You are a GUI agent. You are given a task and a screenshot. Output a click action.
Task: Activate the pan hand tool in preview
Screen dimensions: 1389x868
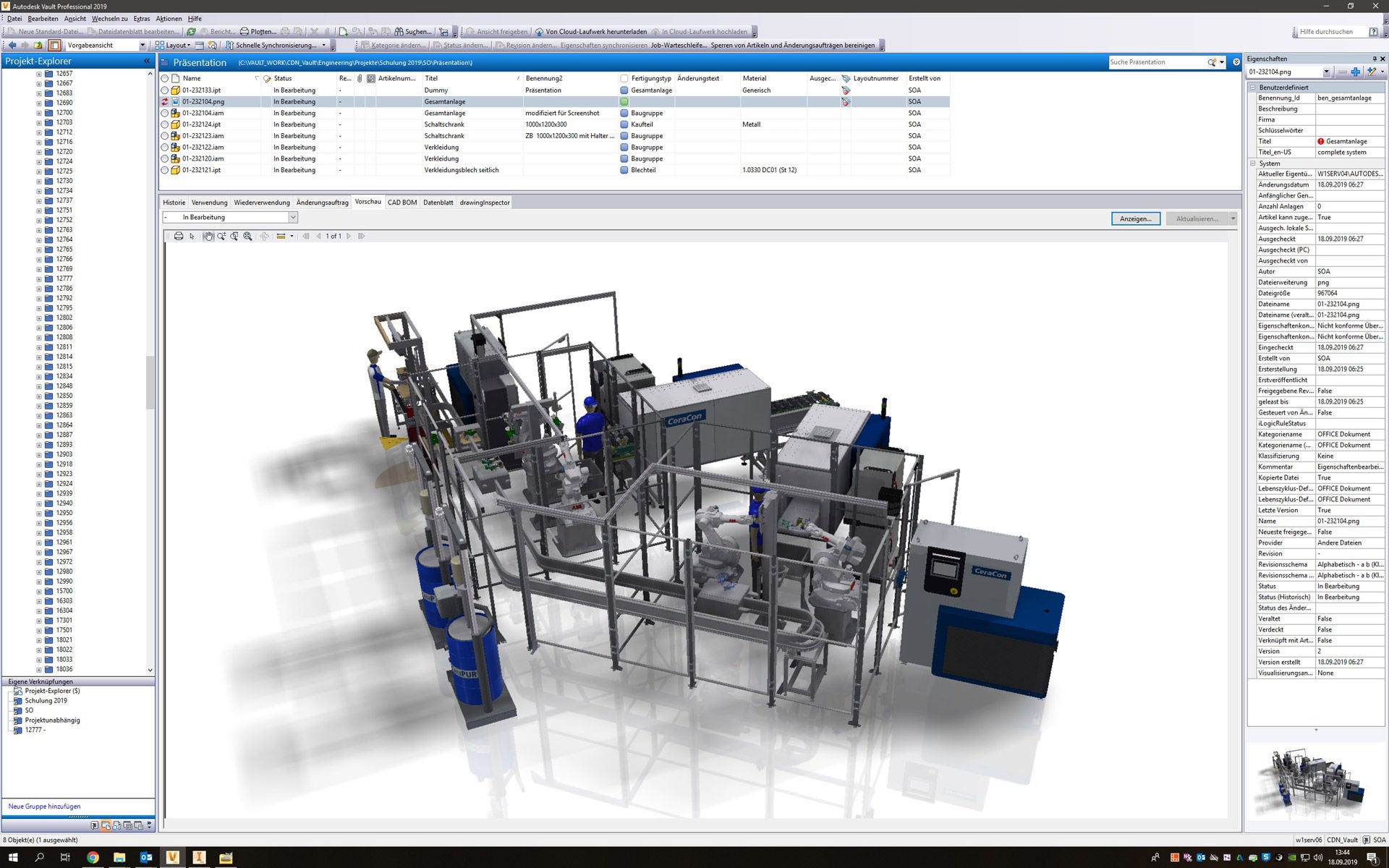(208, 236)
